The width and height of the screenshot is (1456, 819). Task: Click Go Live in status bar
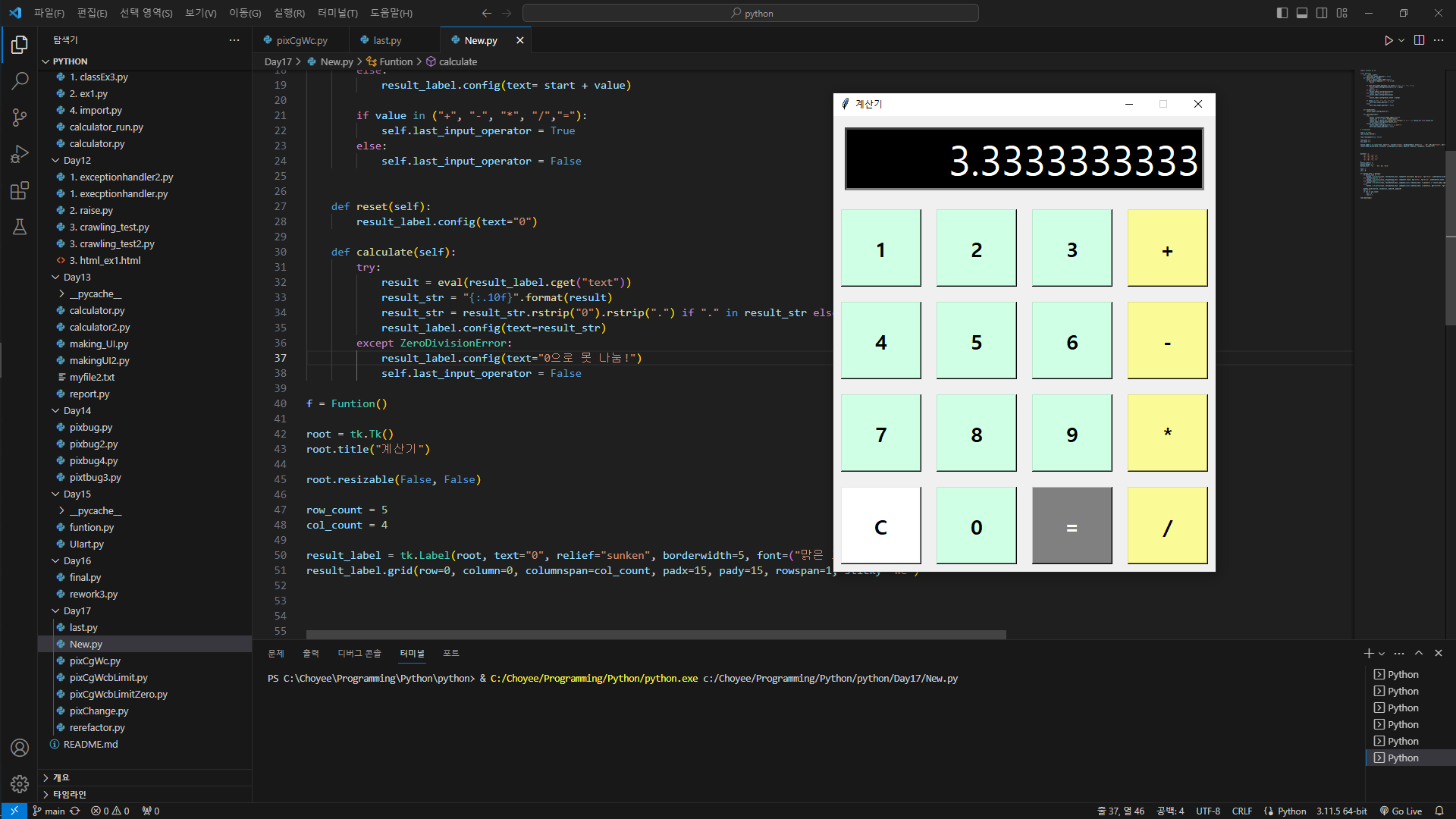pos(1400,811)
